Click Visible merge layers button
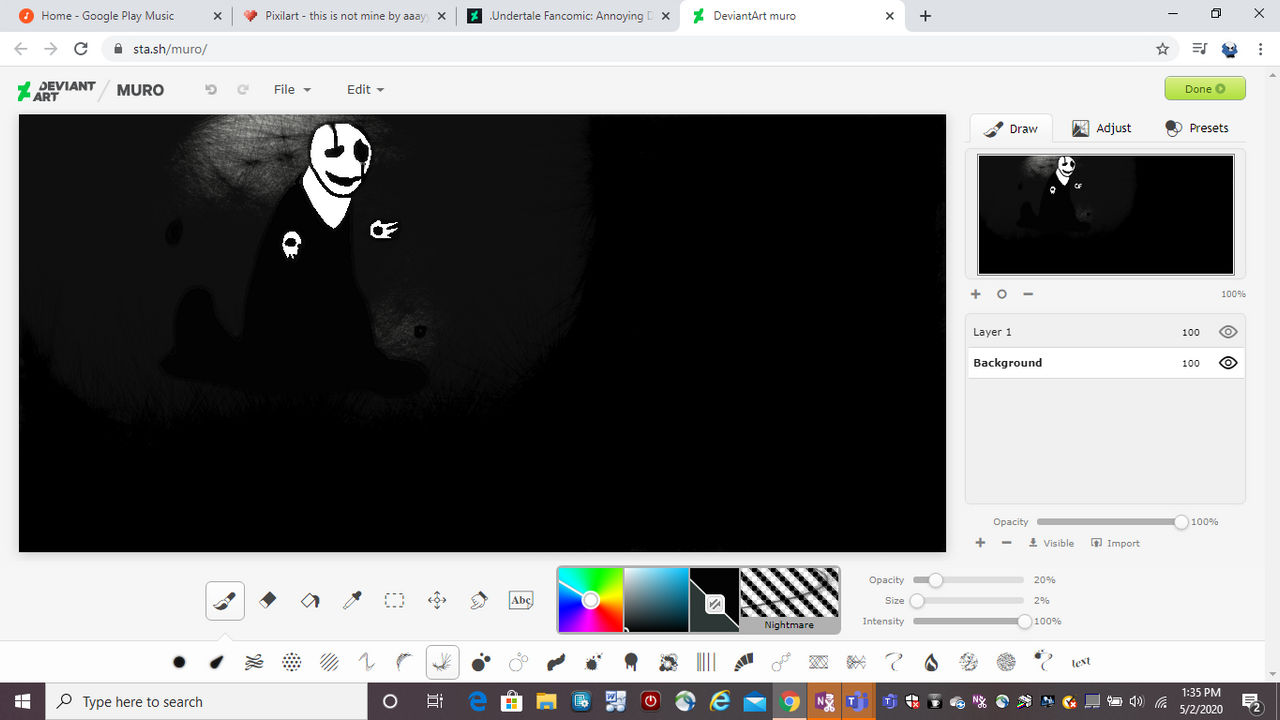 [x=1051, y=543]
